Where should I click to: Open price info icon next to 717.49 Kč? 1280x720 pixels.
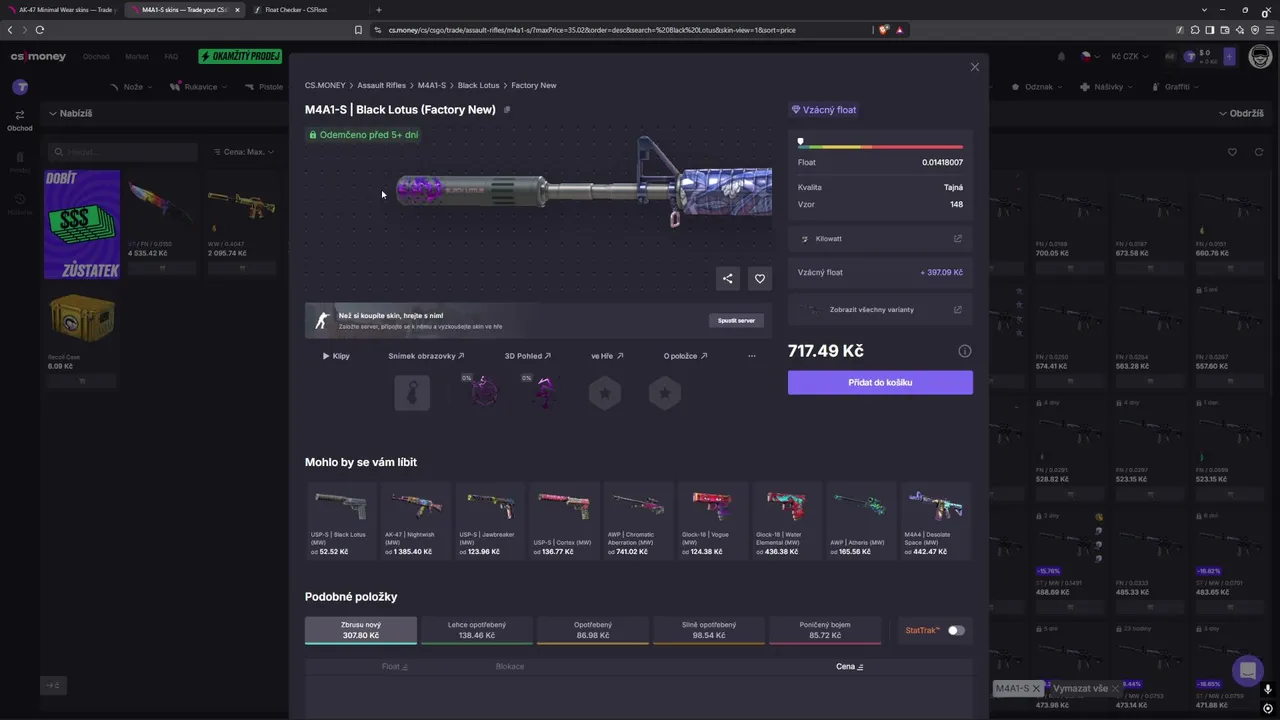pos(965,351)
